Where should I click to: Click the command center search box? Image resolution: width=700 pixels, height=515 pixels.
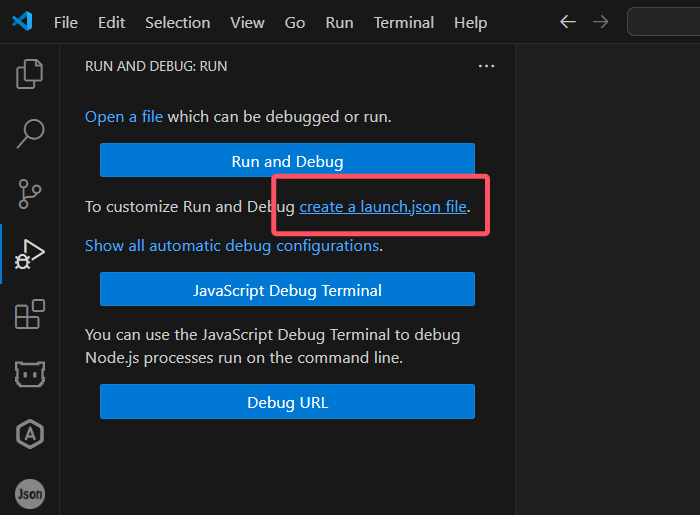[663, 22]
